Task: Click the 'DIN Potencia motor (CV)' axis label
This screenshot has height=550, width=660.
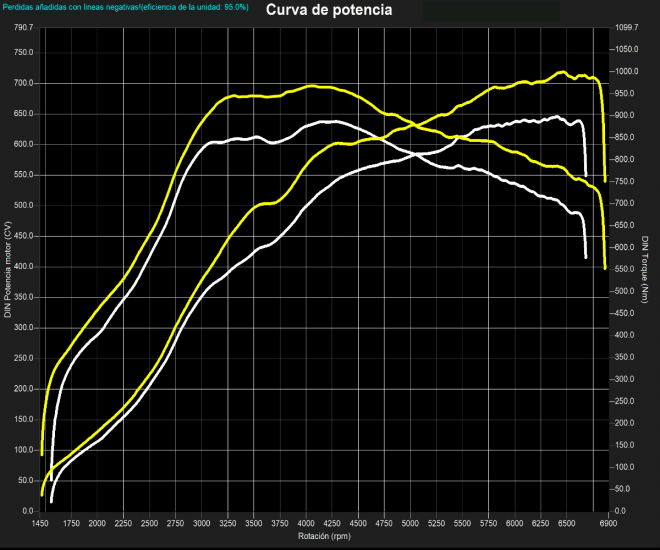Action: tap(8, 268)
